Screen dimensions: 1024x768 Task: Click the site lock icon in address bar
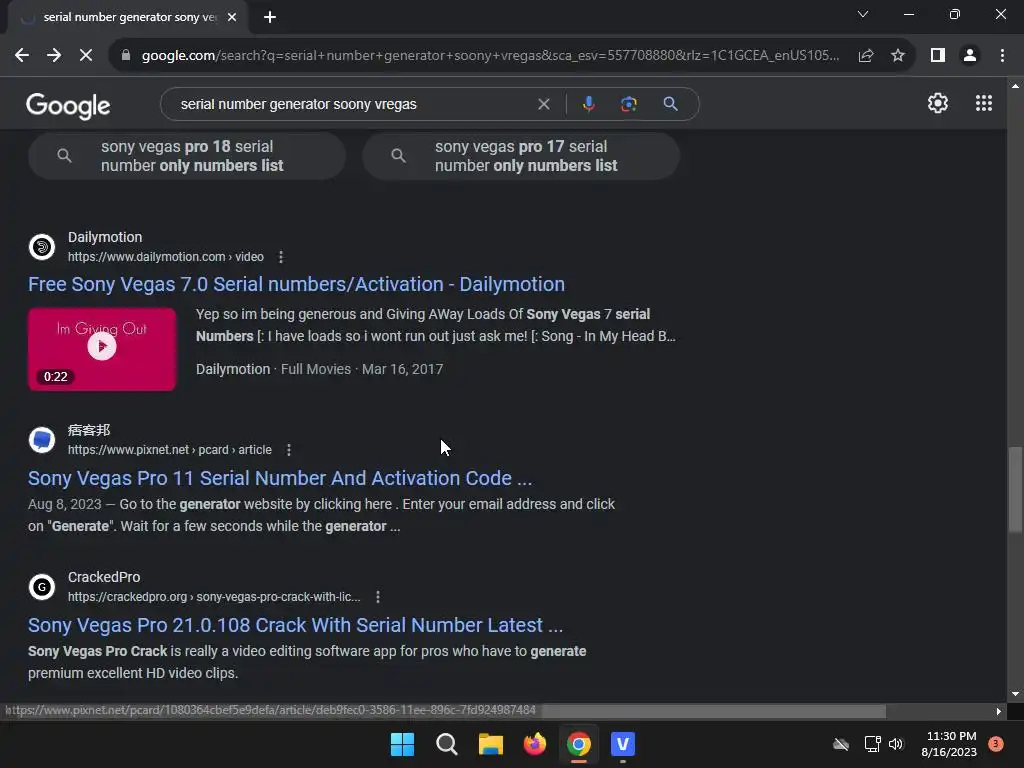[x=126, y=56]
